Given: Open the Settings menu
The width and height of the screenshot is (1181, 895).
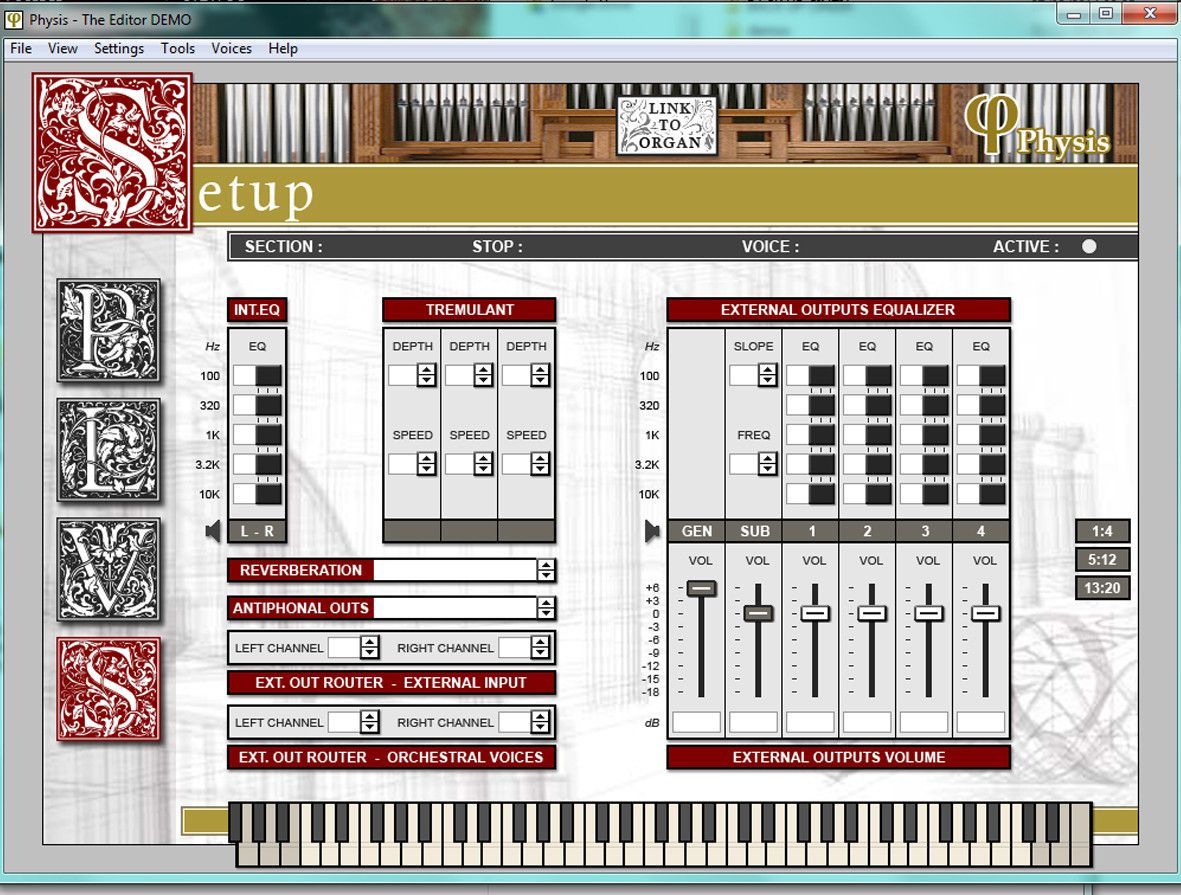Looking at the screenshot, I should pos(118,48).
